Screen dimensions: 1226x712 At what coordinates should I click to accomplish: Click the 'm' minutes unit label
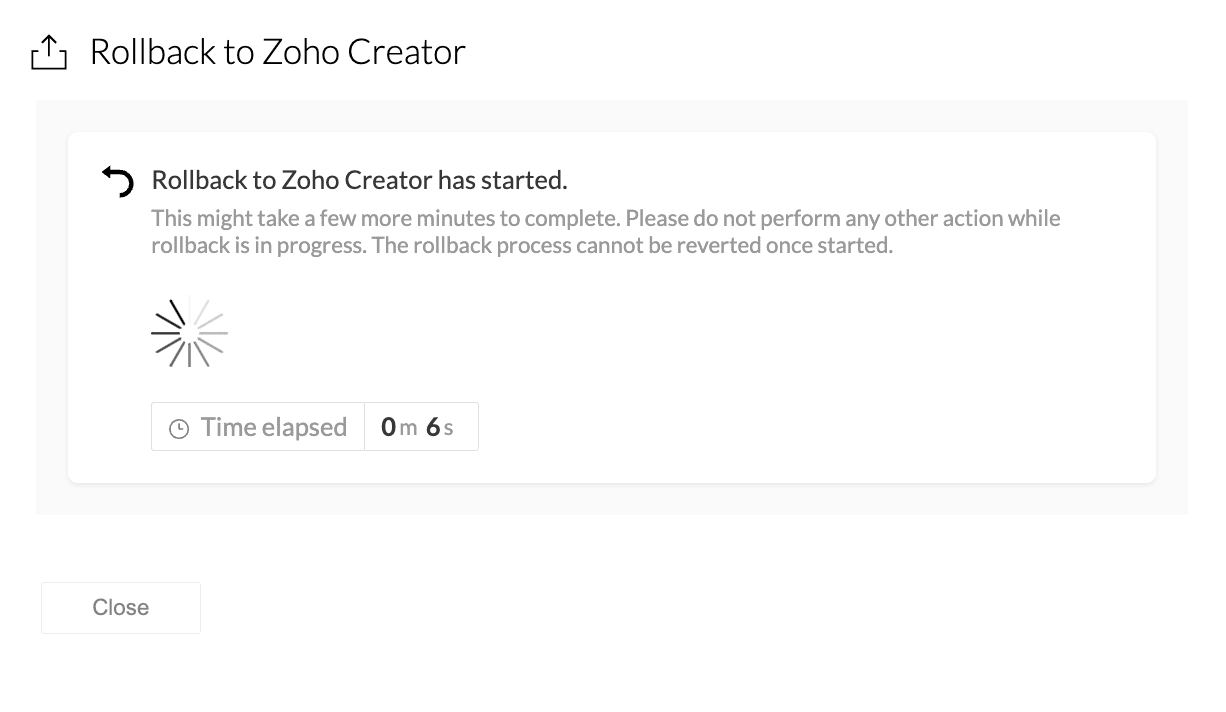point(408,429)
